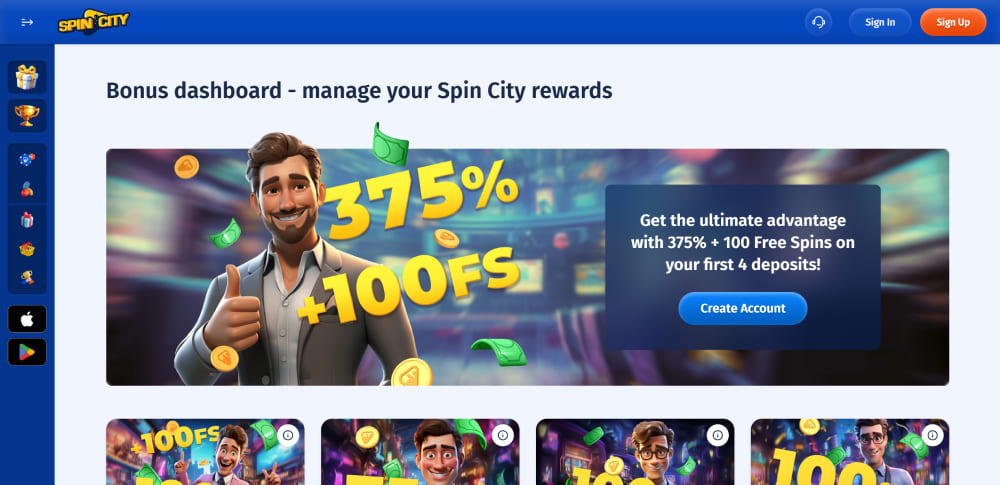
Task: Open the gold trophy sidebar icon
Action: [27, 116]
